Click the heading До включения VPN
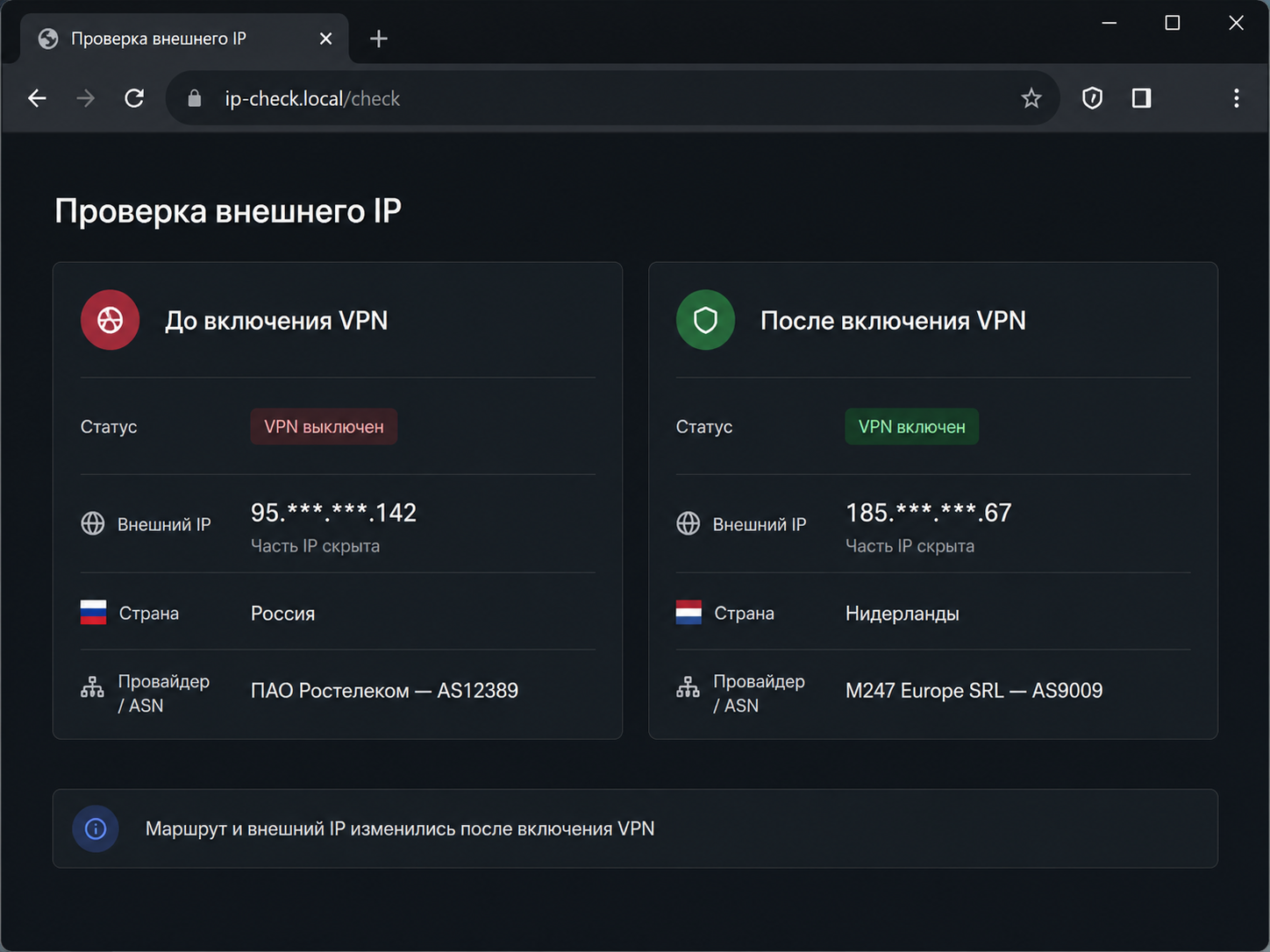The height and width of the screenshot is (952, 1270). tap(276, 321)
